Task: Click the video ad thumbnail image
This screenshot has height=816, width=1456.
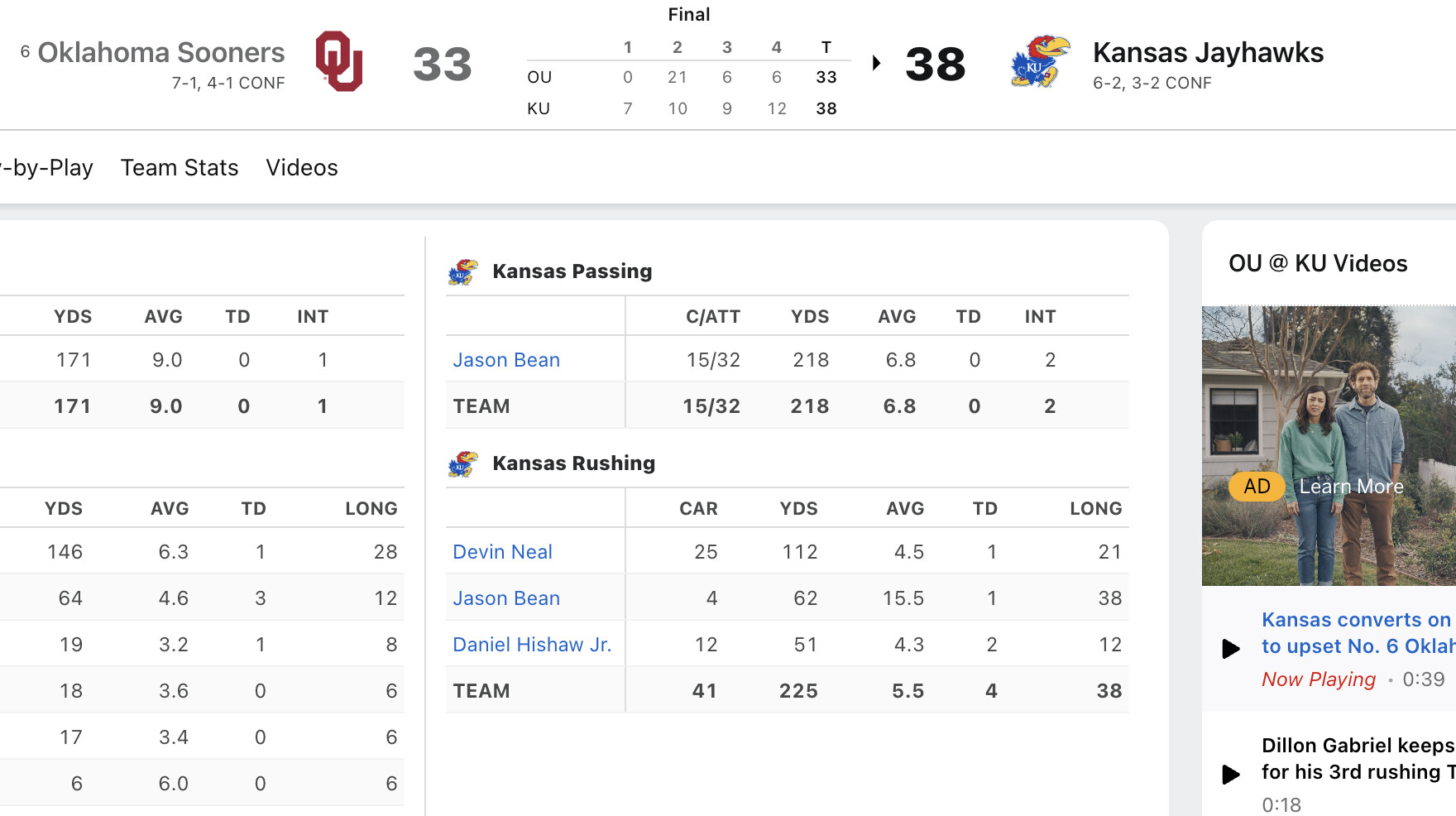Action: click(1329, 397)
